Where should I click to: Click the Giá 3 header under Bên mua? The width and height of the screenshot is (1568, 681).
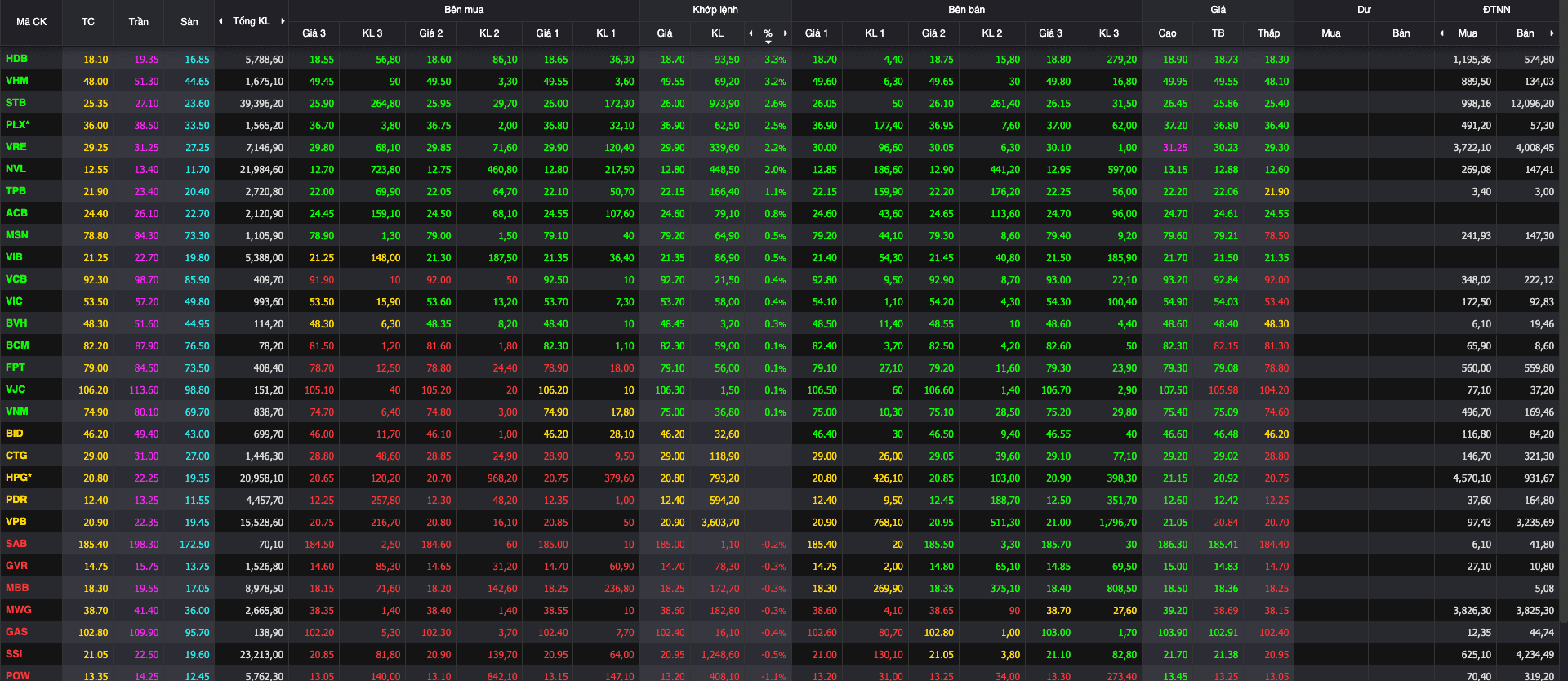314,33
